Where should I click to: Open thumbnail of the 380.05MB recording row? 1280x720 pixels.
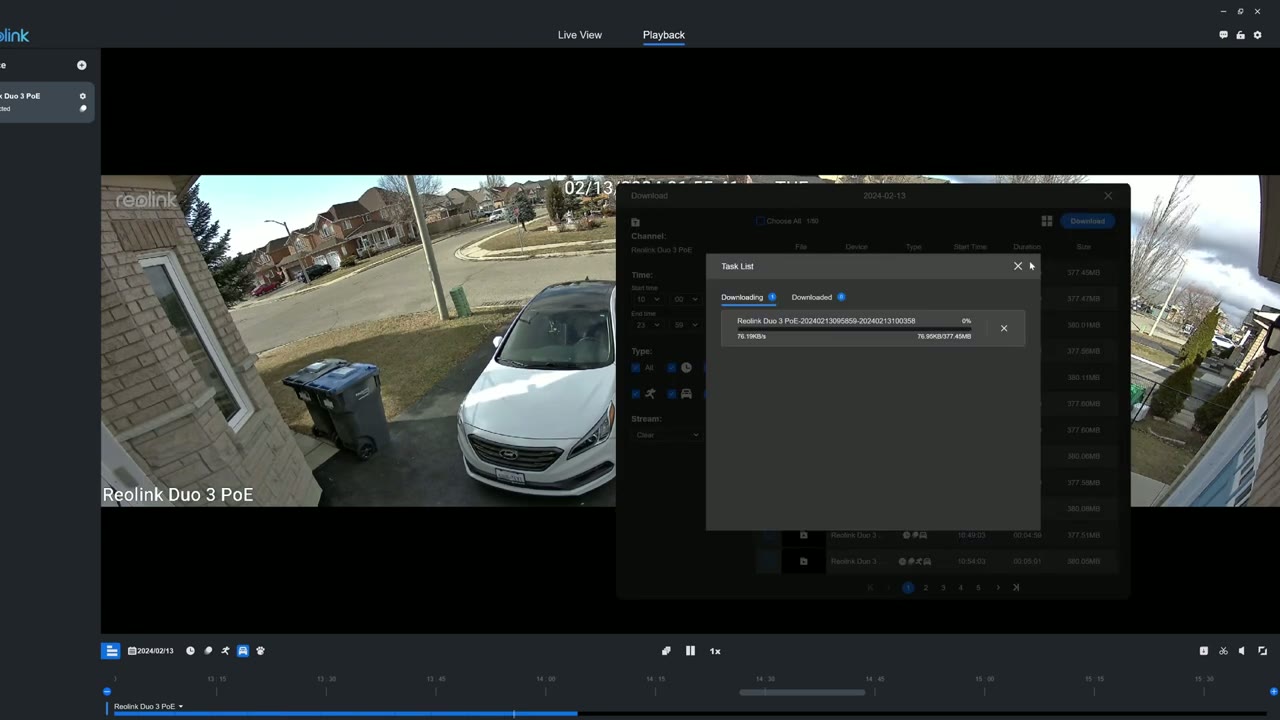click(x=803, y=562)
